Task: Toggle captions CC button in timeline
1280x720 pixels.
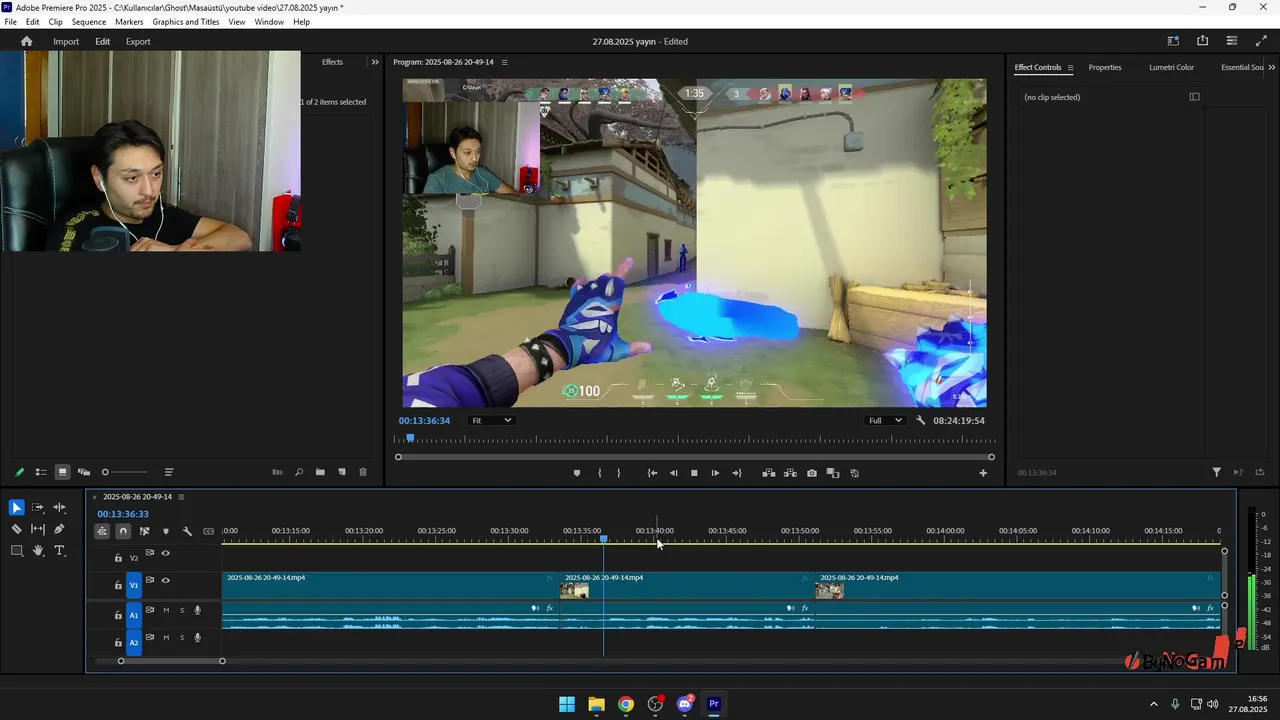Action: 208,531
